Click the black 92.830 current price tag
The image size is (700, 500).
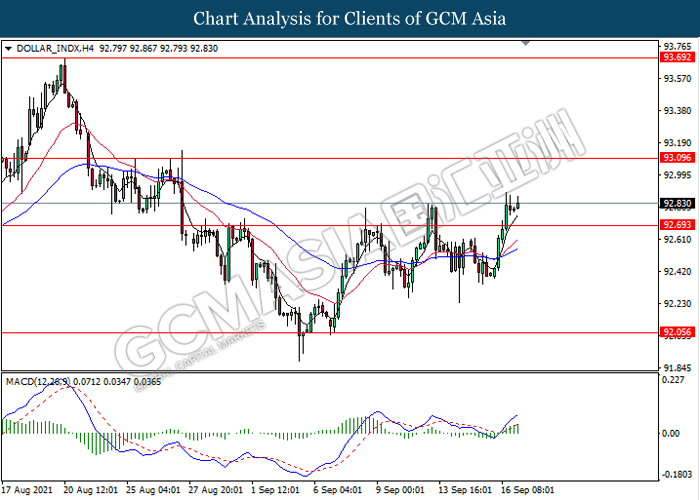pos(677,203)
